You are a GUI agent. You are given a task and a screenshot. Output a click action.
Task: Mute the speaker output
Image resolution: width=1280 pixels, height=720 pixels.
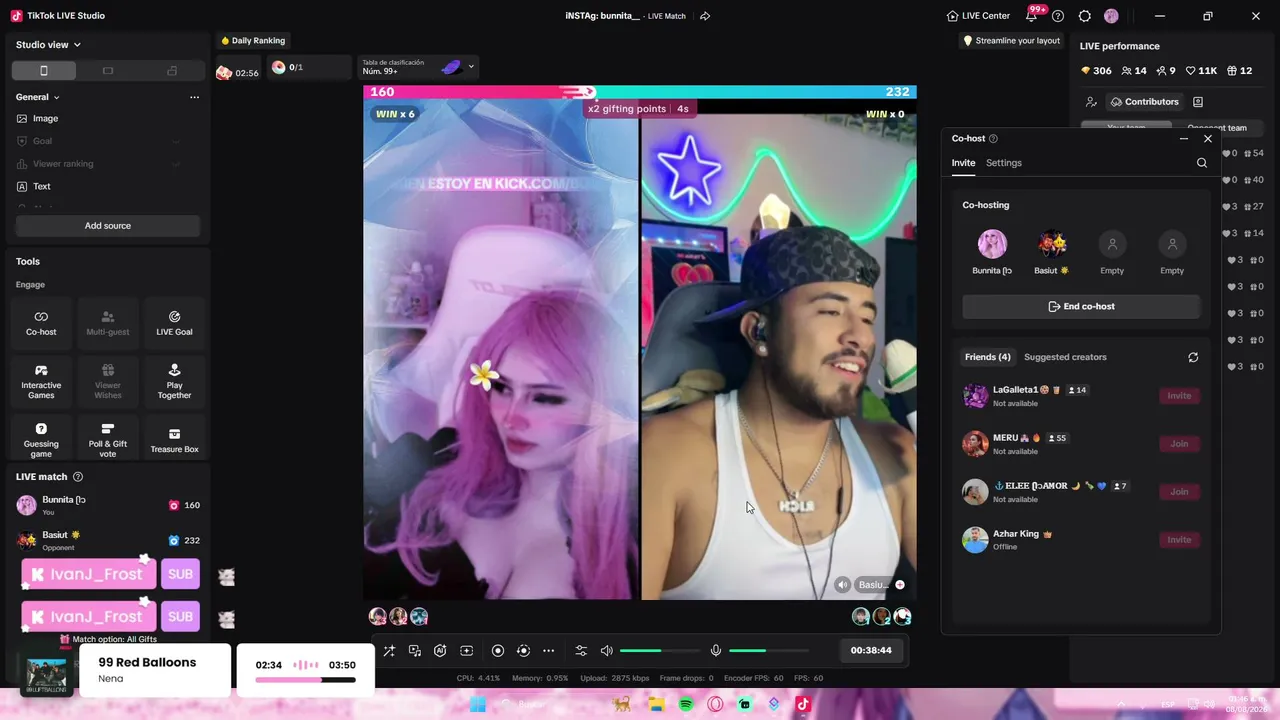606,651
